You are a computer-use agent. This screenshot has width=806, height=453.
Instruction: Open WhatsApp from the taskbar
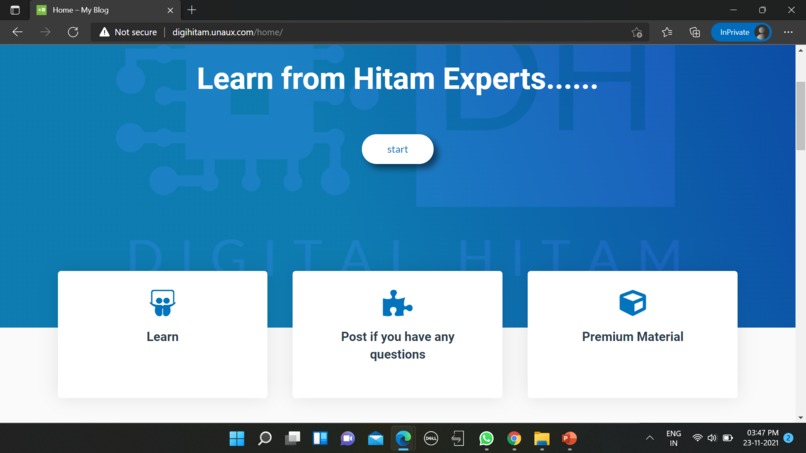pyautogui.click(x=486, y=438)
